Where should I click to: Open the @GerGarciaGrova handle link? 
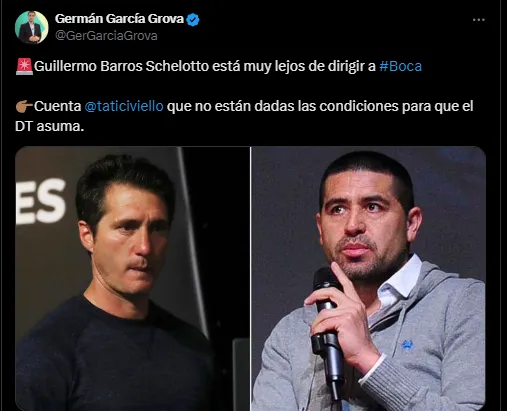[106, 36]
